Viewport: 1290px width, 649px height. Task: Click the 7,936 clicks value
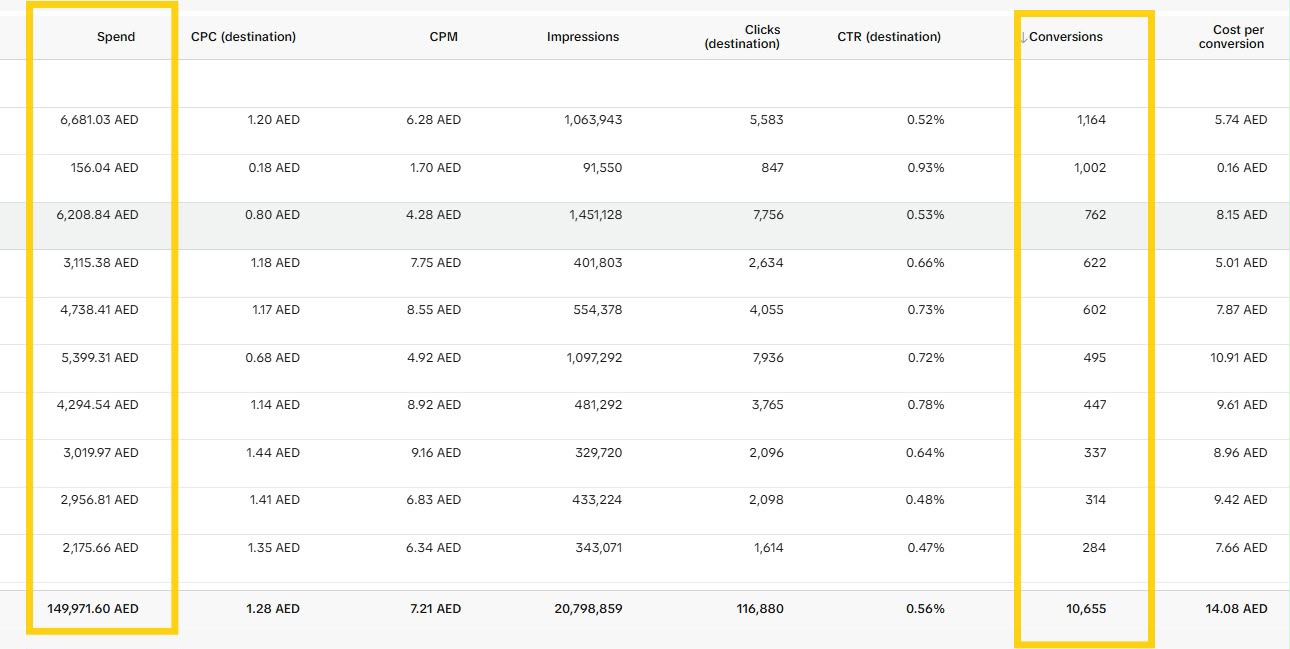(x=766, y=358)
